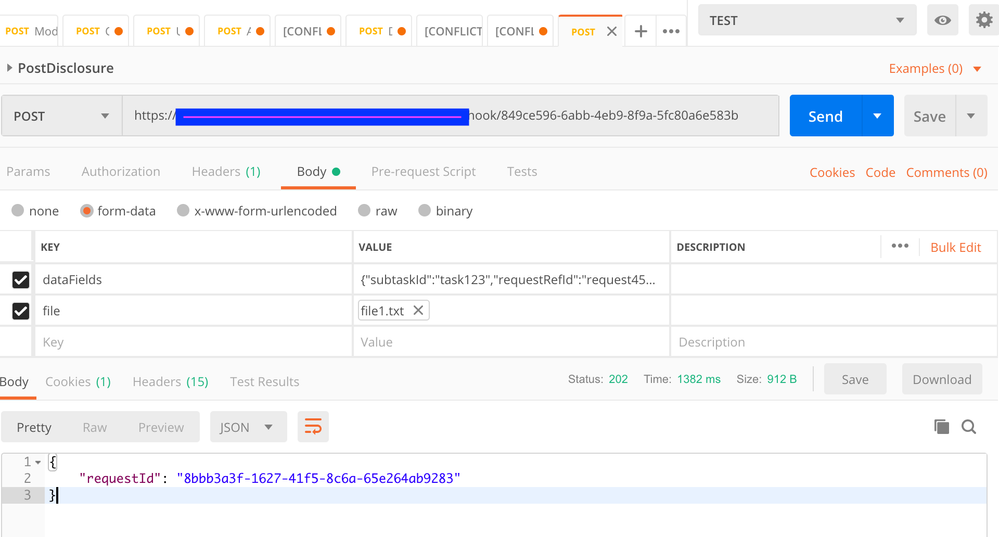This screenshot has width=999, height=537.
Task: Select the raw body type
Action: point(364,210)
